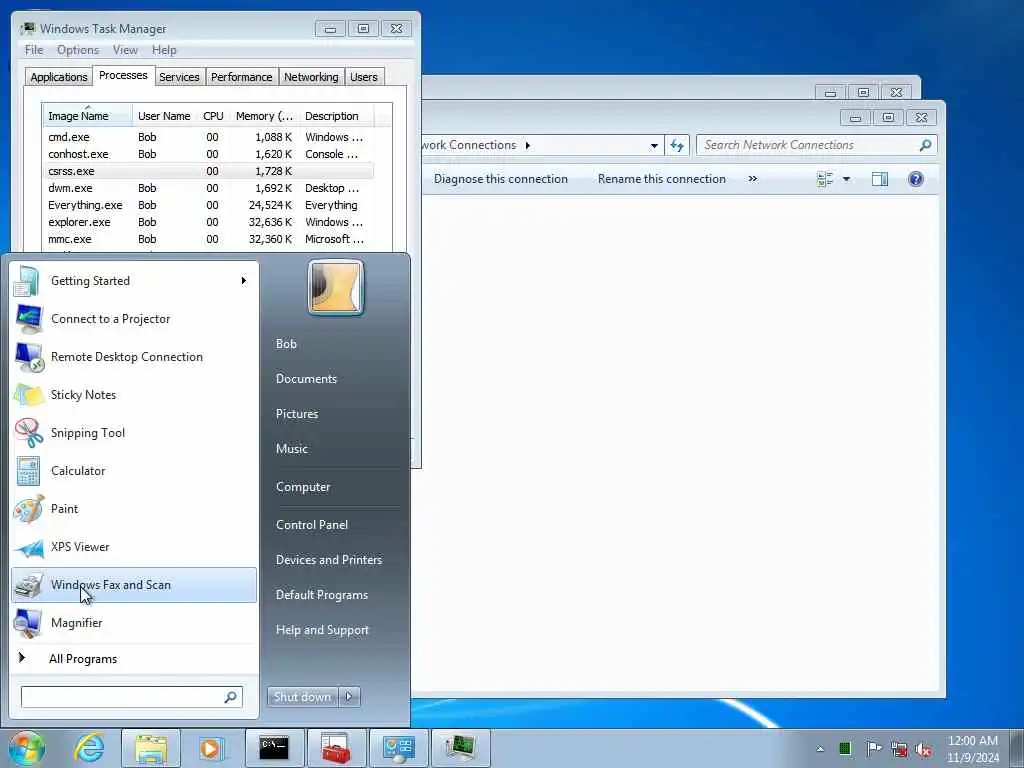Expand Getting Started submenu arrow

coord(244,281)
